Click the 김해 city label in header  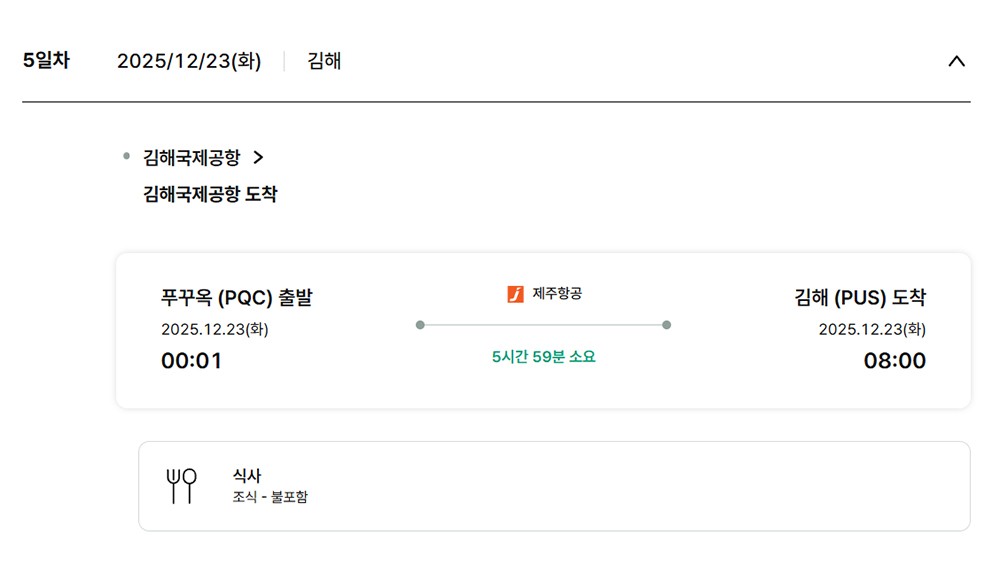324,61
